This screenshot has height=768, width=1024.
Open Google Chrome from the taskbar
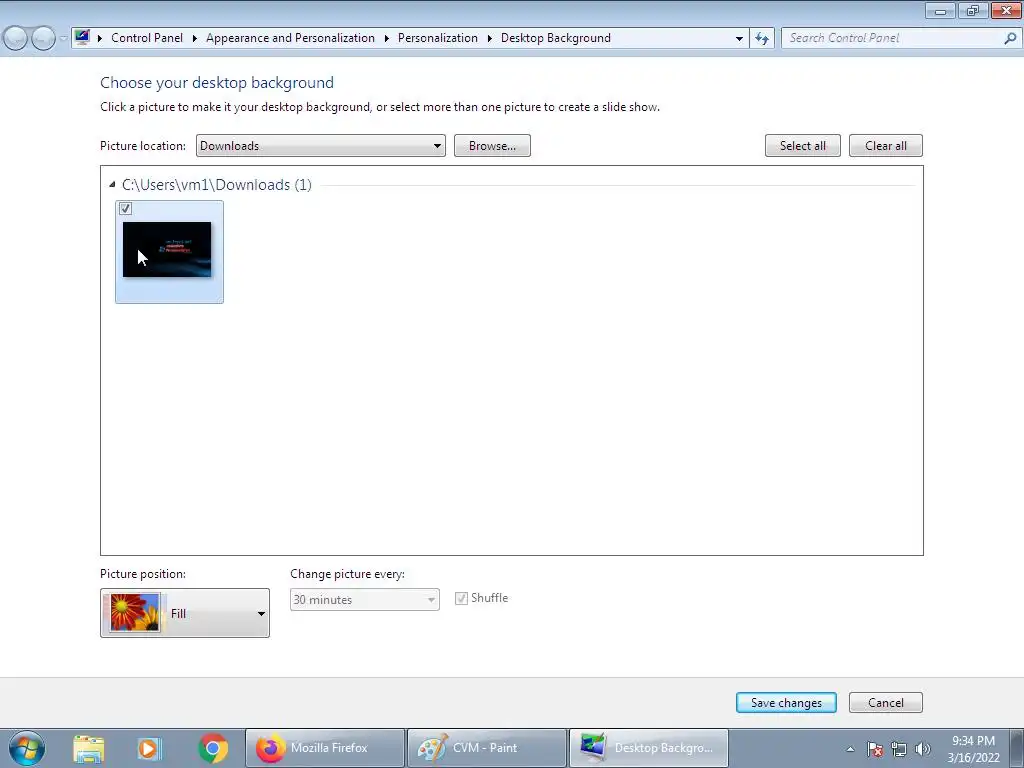[x=213, y=748]
